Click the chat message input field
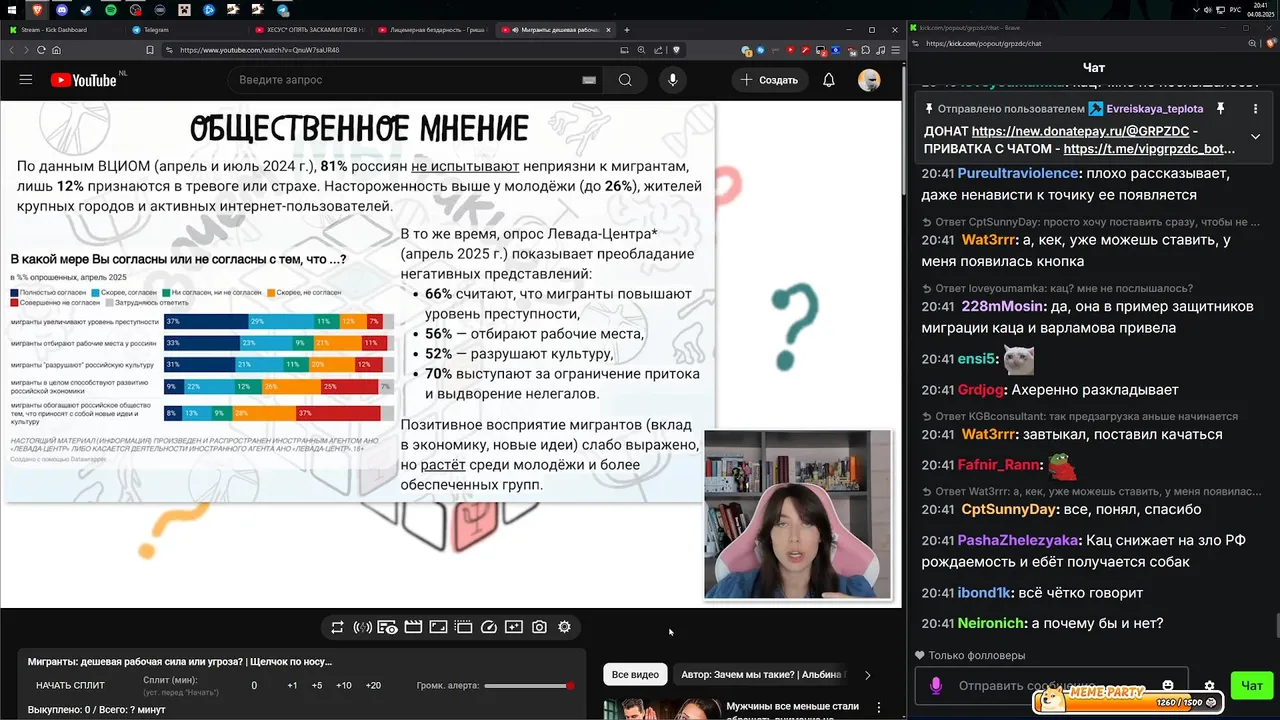This screenshot has width=1280, height=720. coord(1050,686)
